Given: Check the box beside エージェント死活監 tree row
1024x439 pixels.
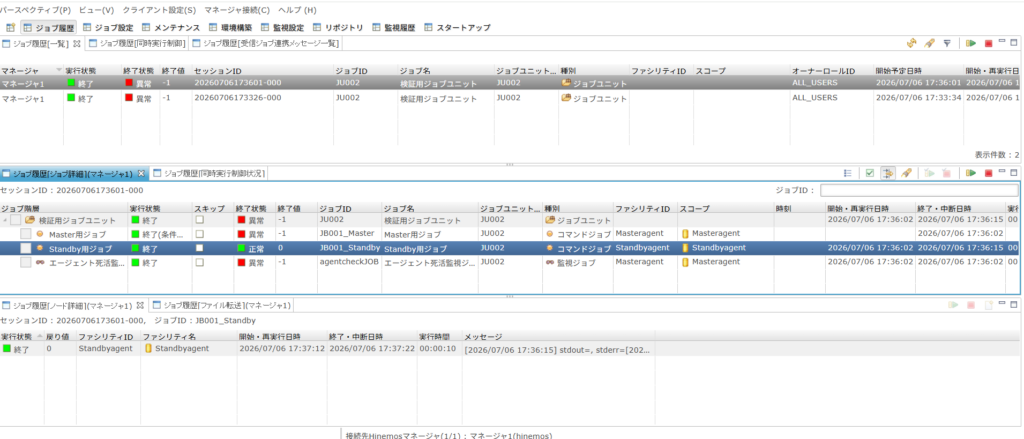Looking at the screenshot, I should point(25,263).
